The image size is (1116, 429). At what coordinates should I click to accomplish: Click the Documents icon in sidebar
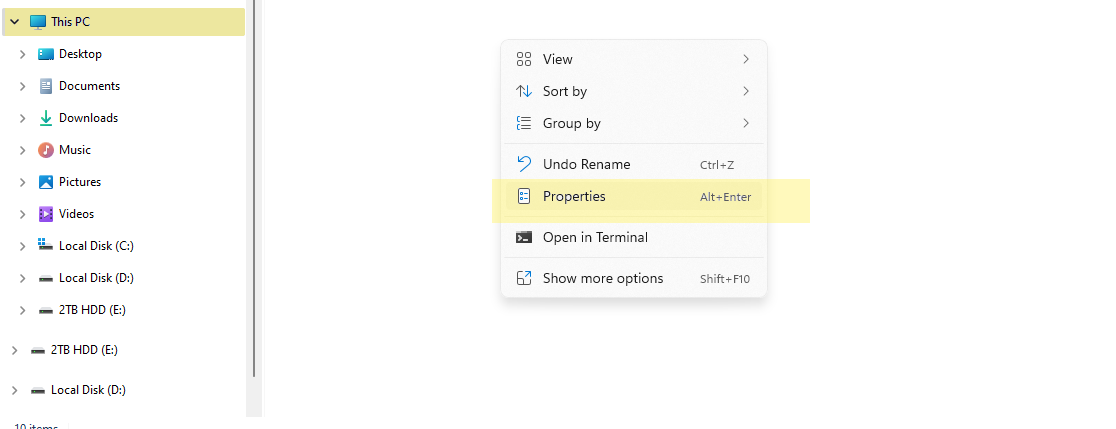click(x=46, y=86)
